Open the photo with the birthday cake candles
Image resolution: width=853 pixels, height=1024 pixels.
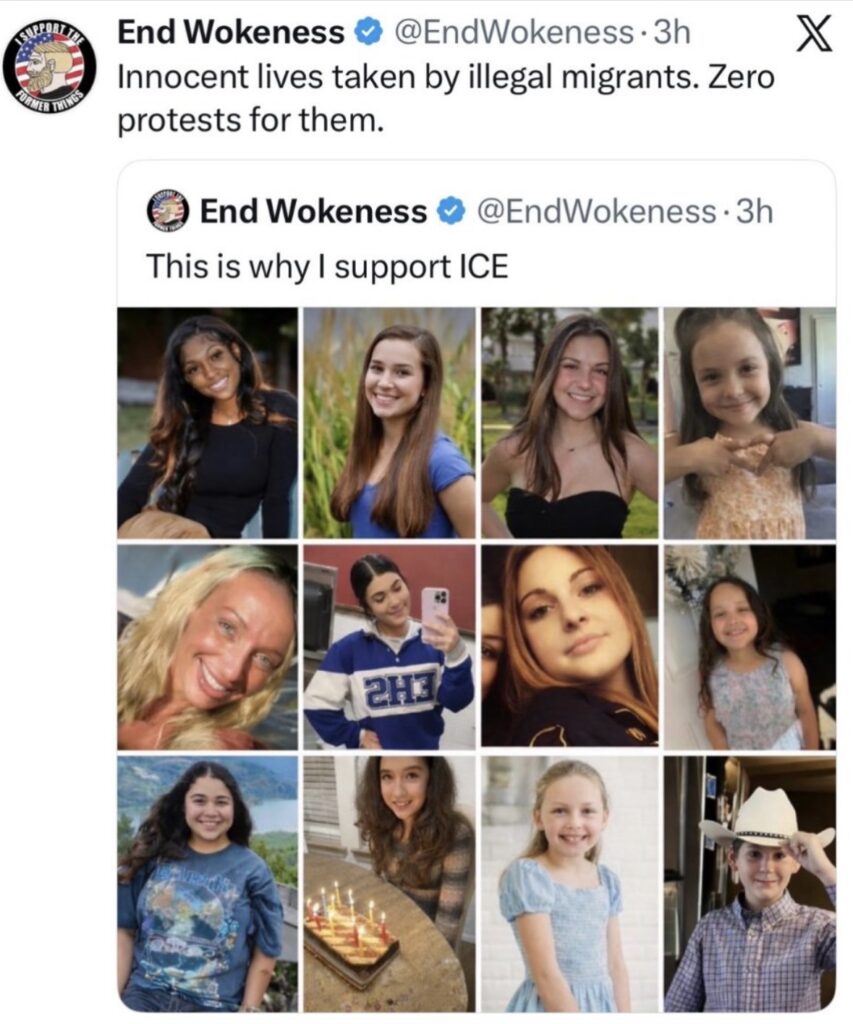pos(389,883)
